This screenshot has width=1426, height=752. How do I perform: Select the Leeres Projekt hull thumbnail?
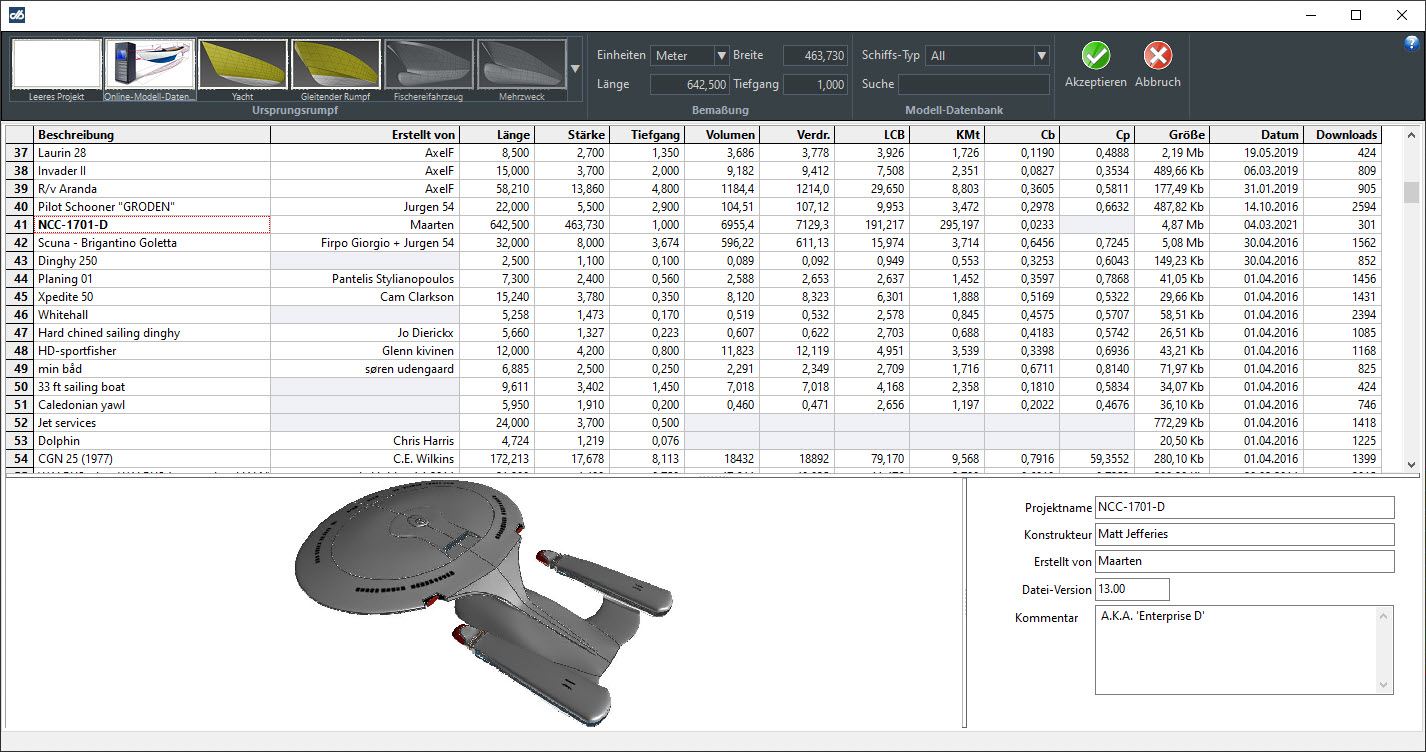coord(57,69)
